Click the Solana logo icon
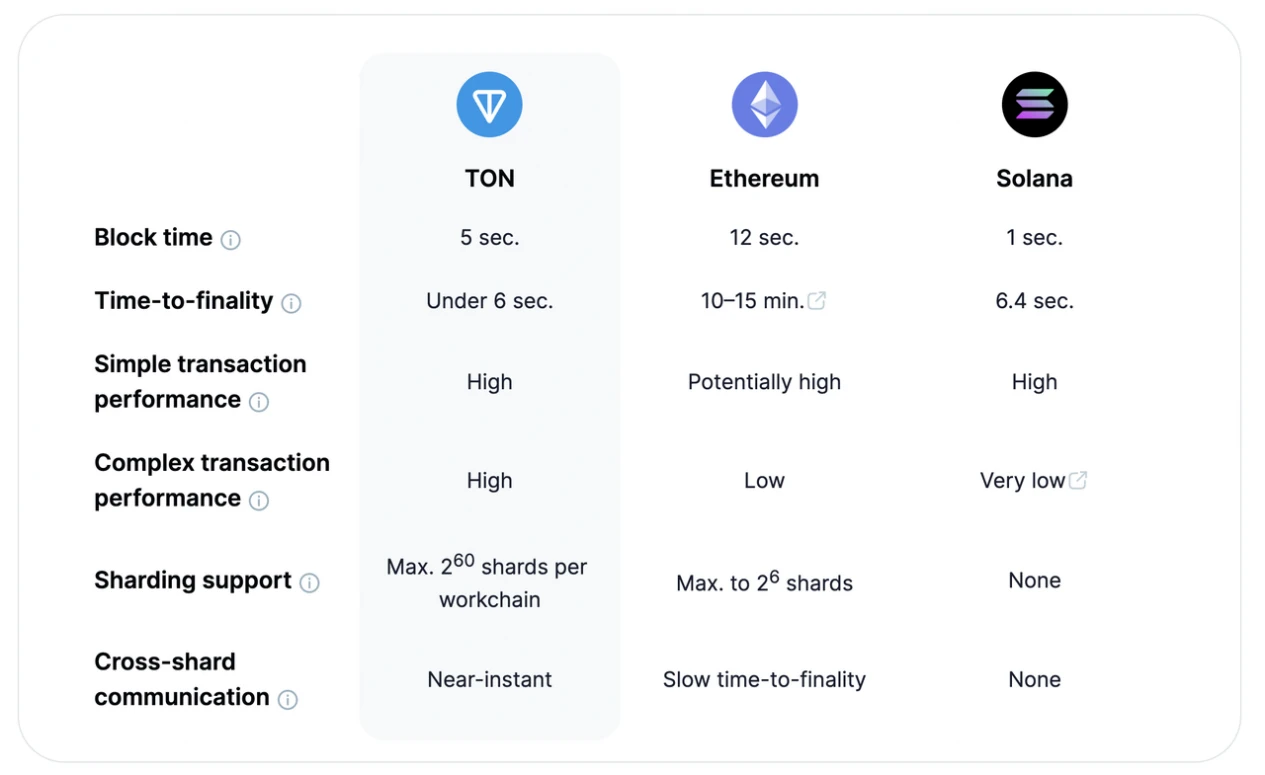The image size is (1265, 775). tap(1034, 105)
